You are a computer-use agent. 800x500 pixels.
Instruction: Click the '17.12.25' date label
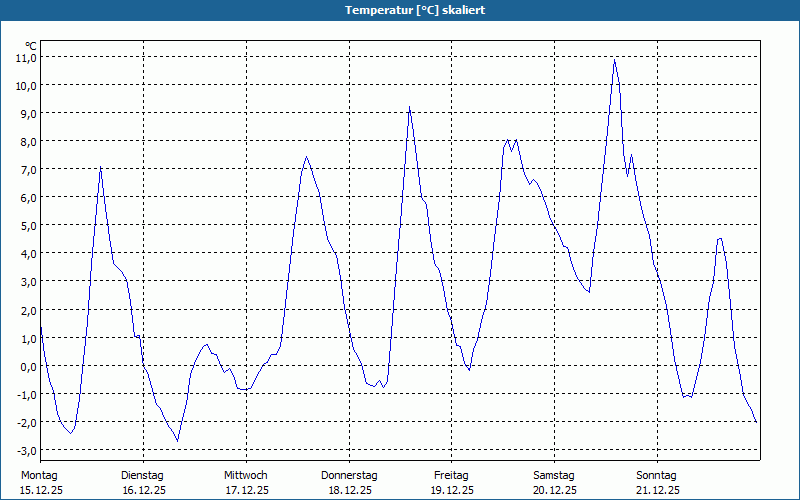point(247,491)
